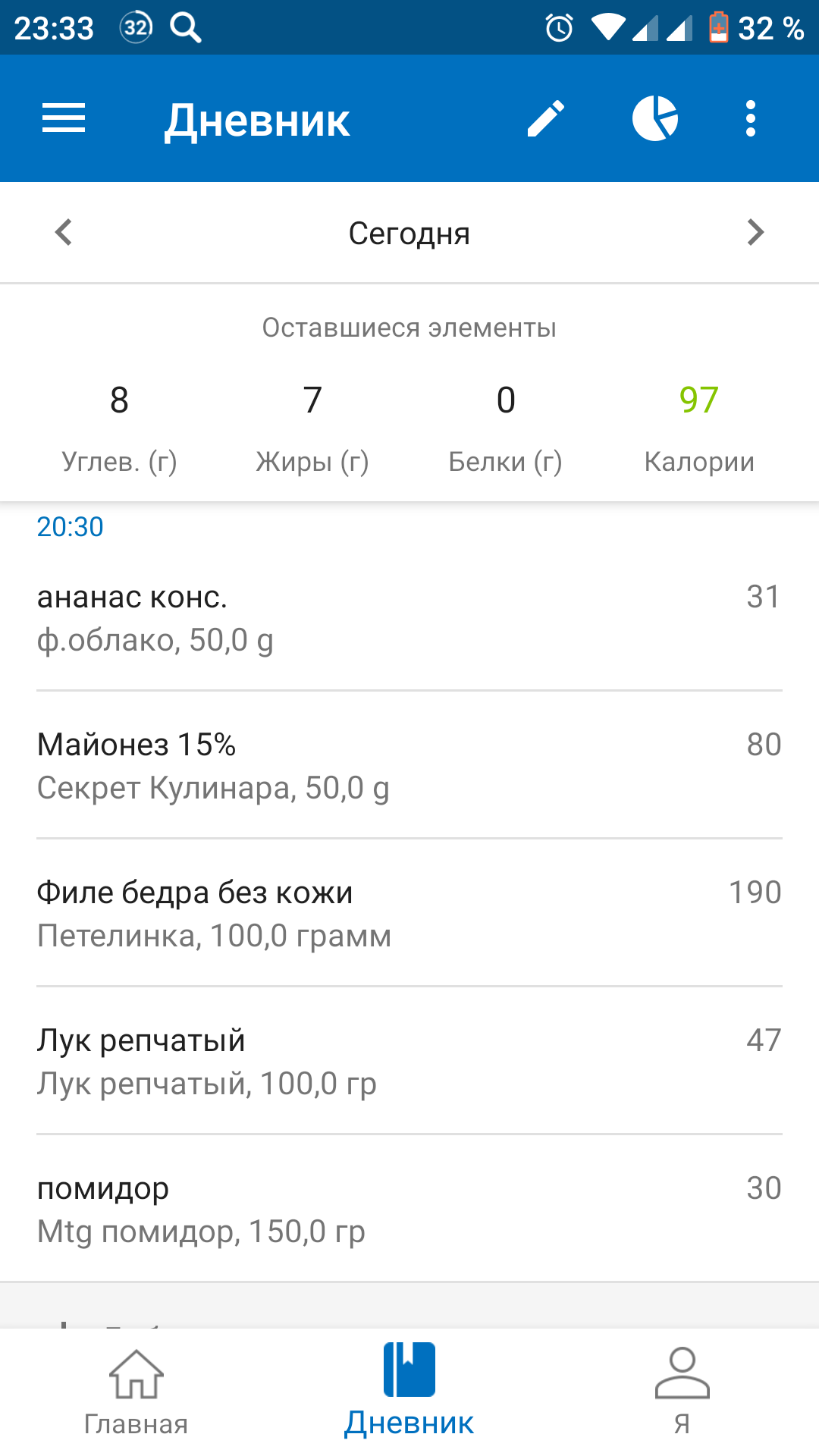
Task: Open the Я profile tab
Action: pyautogui.click(x=682, y=1392)
